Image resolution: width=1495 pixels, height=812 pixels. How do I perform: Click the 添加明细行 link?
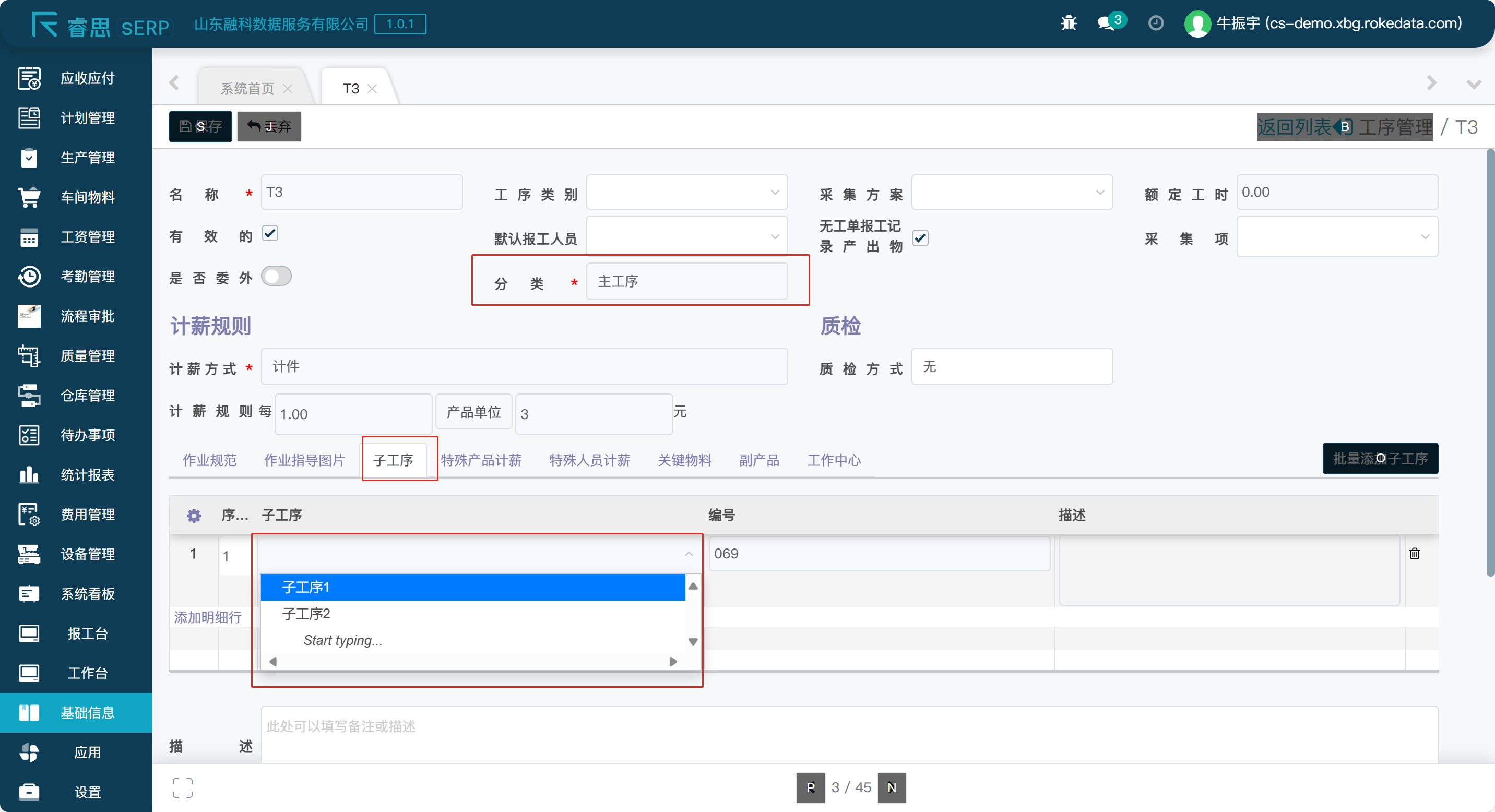click(x=207, y=617)
